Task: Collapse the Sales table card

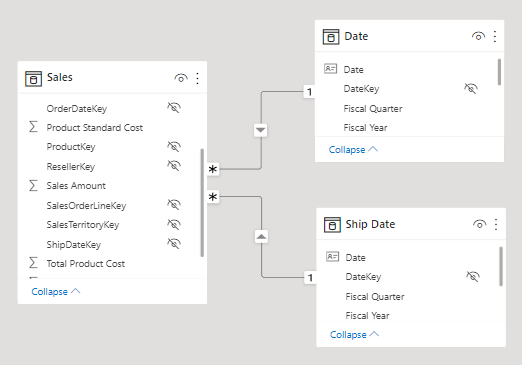Action: [56, 292]
